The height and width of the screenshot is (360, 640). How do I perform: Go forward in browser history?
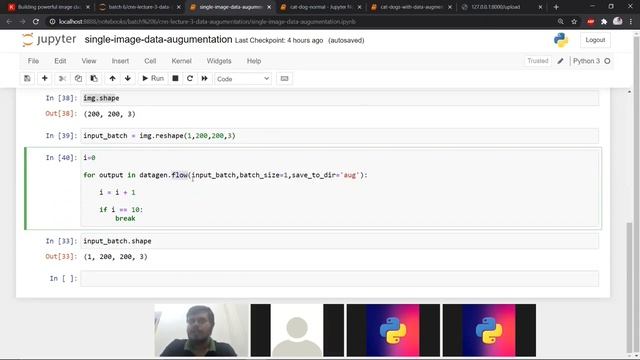[22, 22]
